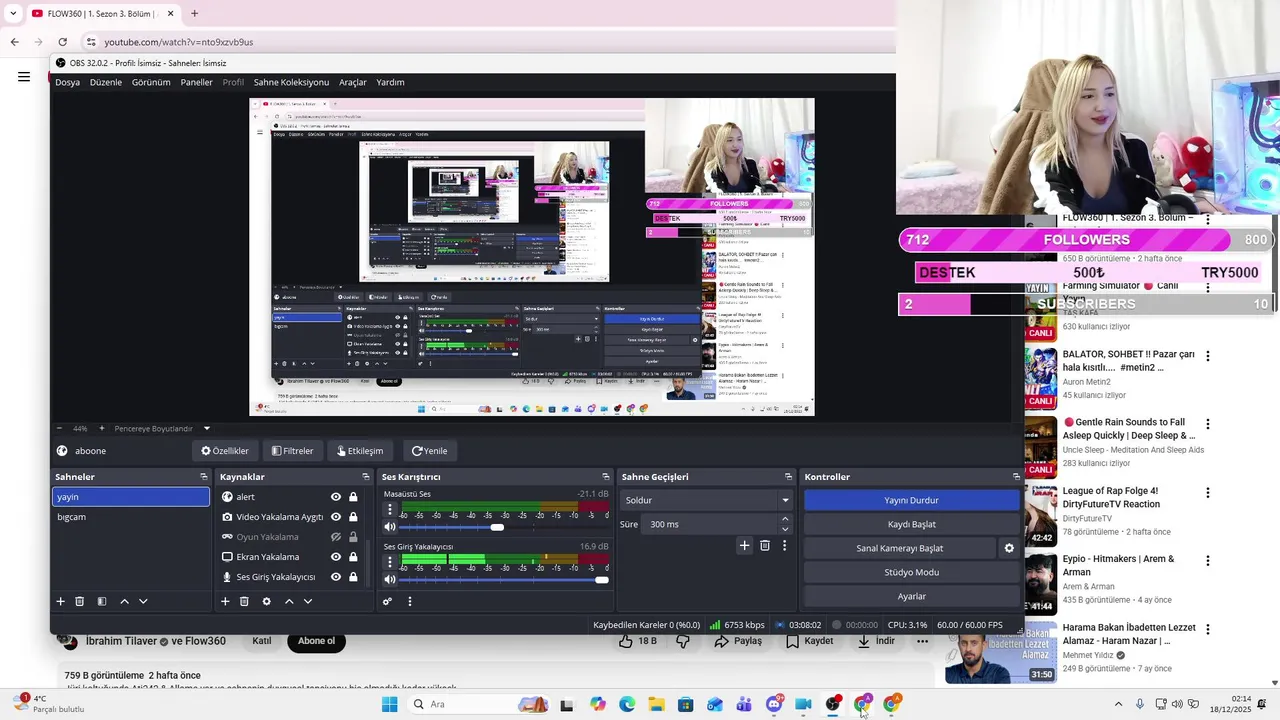Open OBS Studio taskbar icon
The image size is (1280, 720).
(832, 704)
